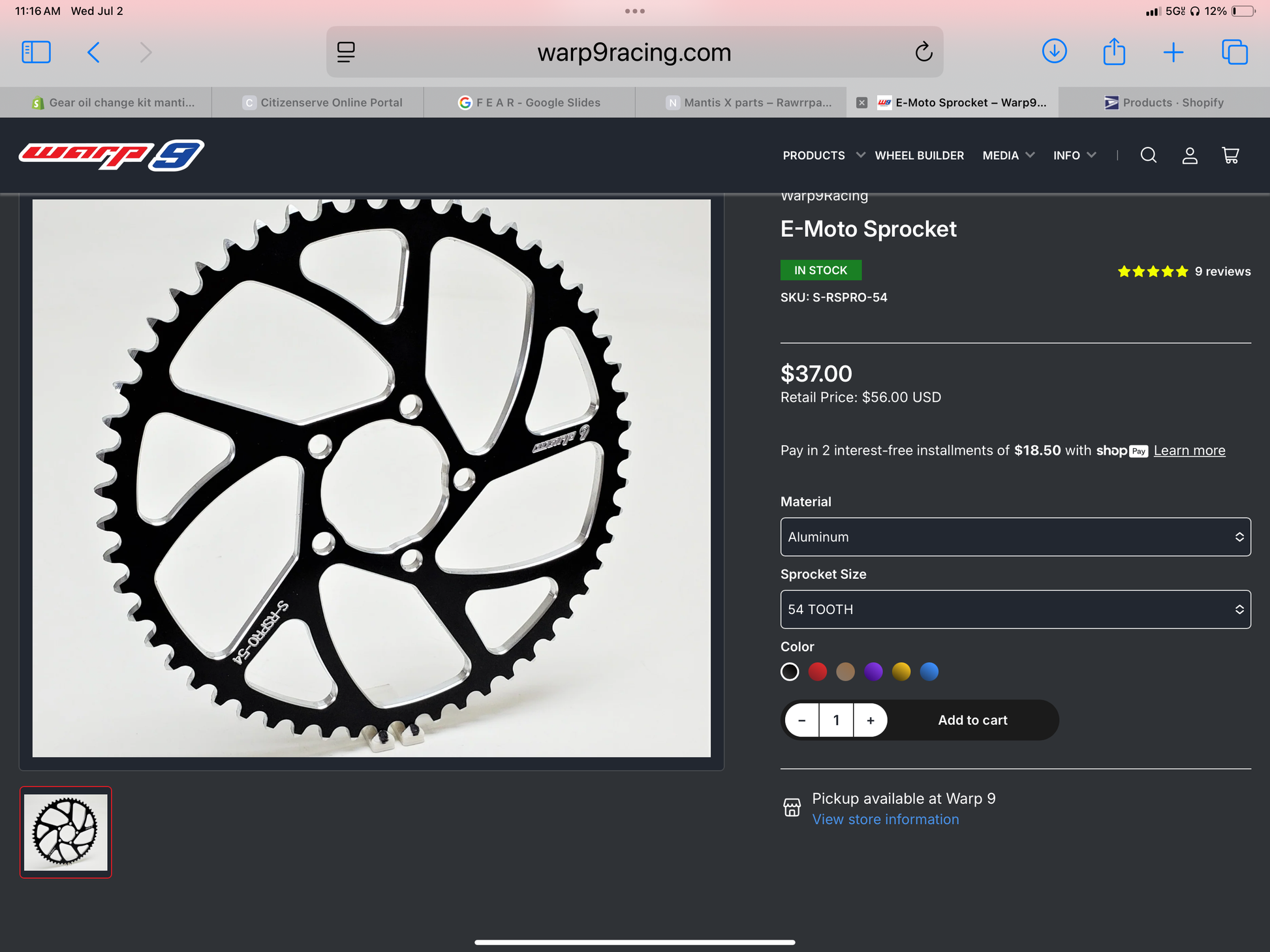1270x952 pixels.
Task: Open the share sheet icon
Action: (1114, 52)
